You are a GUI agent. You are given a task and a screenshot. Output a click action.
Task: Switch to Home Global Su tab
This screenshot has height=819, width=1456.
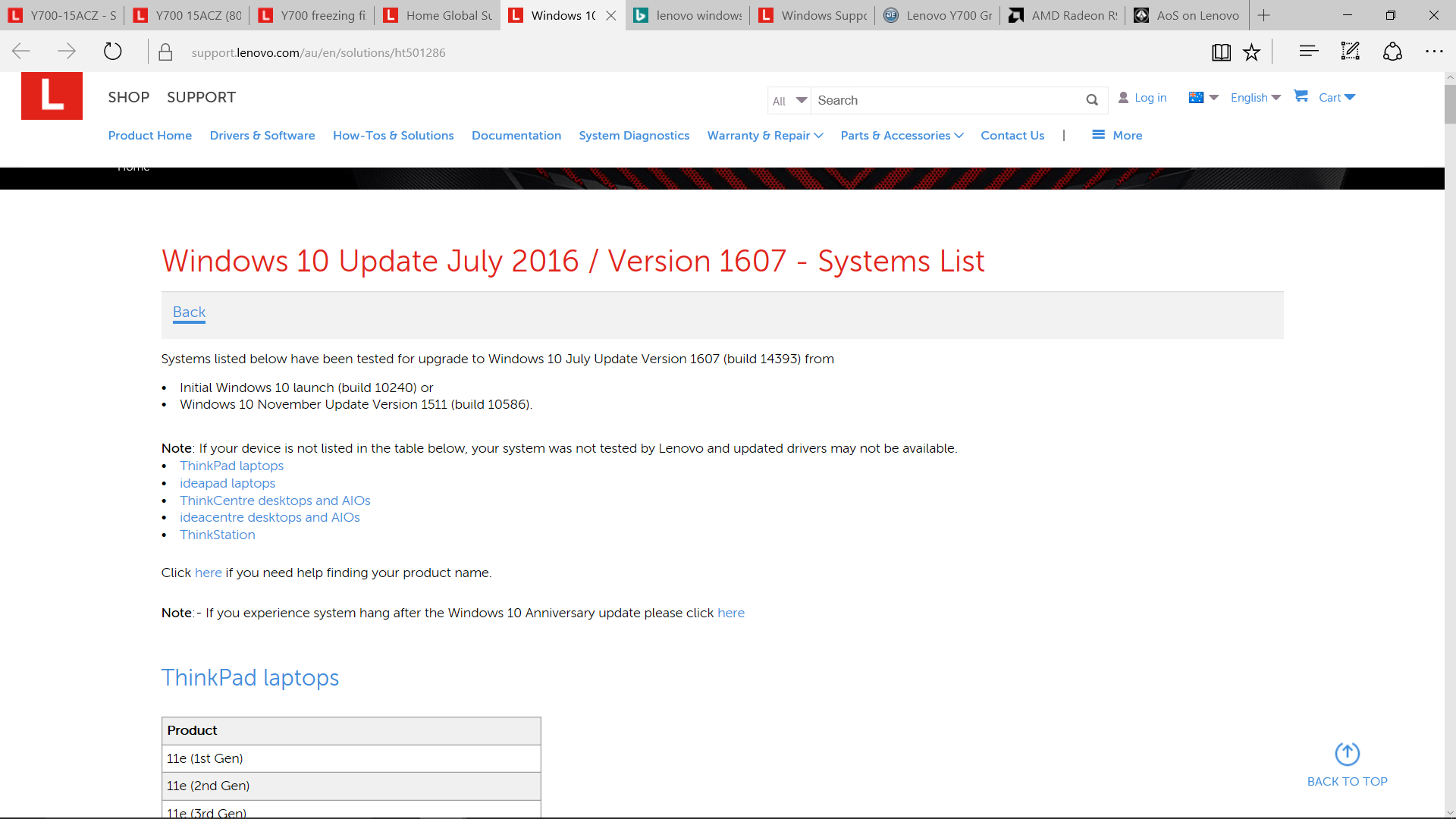pyautogui.click(x=438, y=15)
